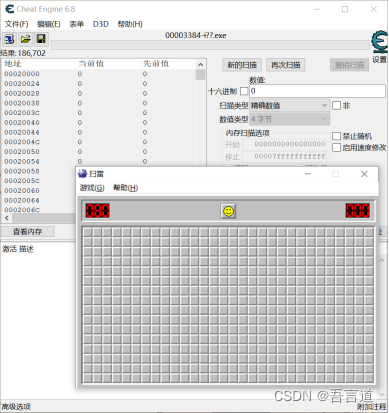Select address row 00020064
389x413 pixels.
coord(39,200)
